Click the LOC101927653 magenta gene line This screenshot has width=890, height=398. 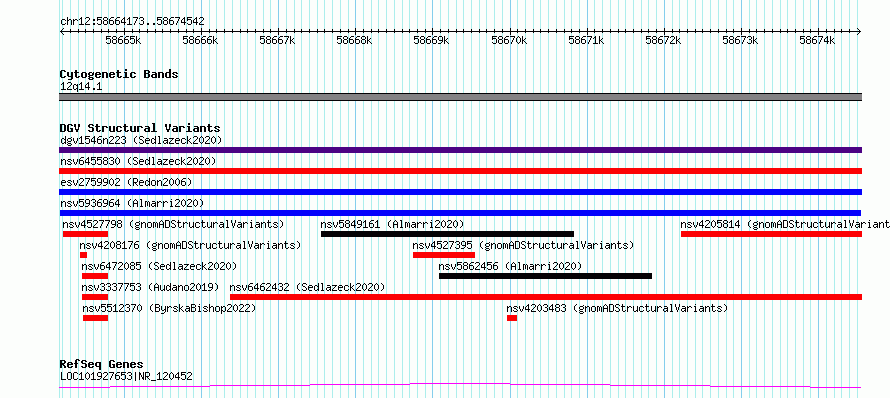(460, 386)
